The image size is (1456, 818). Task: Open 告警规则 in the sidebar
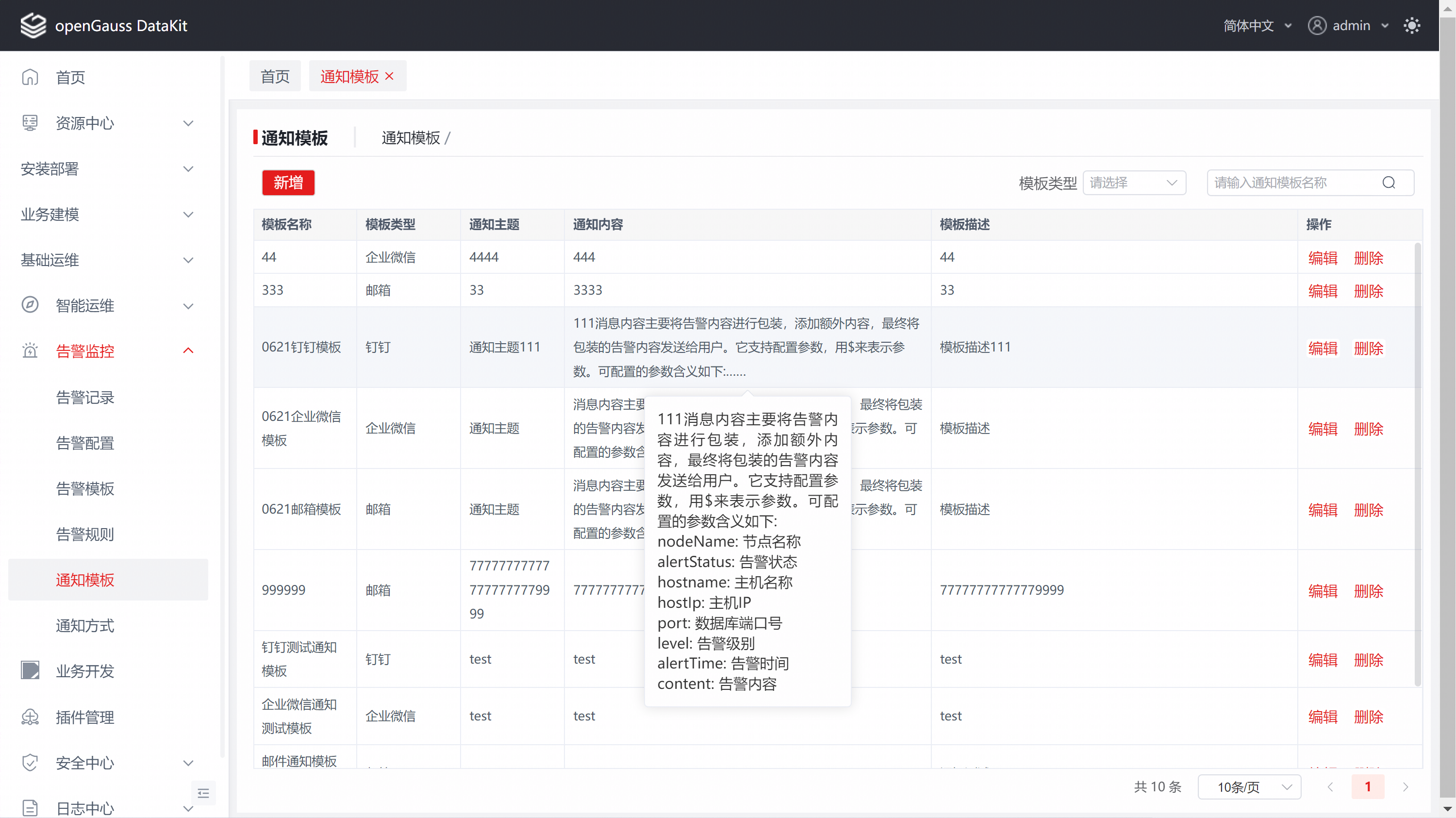(85, 534)
